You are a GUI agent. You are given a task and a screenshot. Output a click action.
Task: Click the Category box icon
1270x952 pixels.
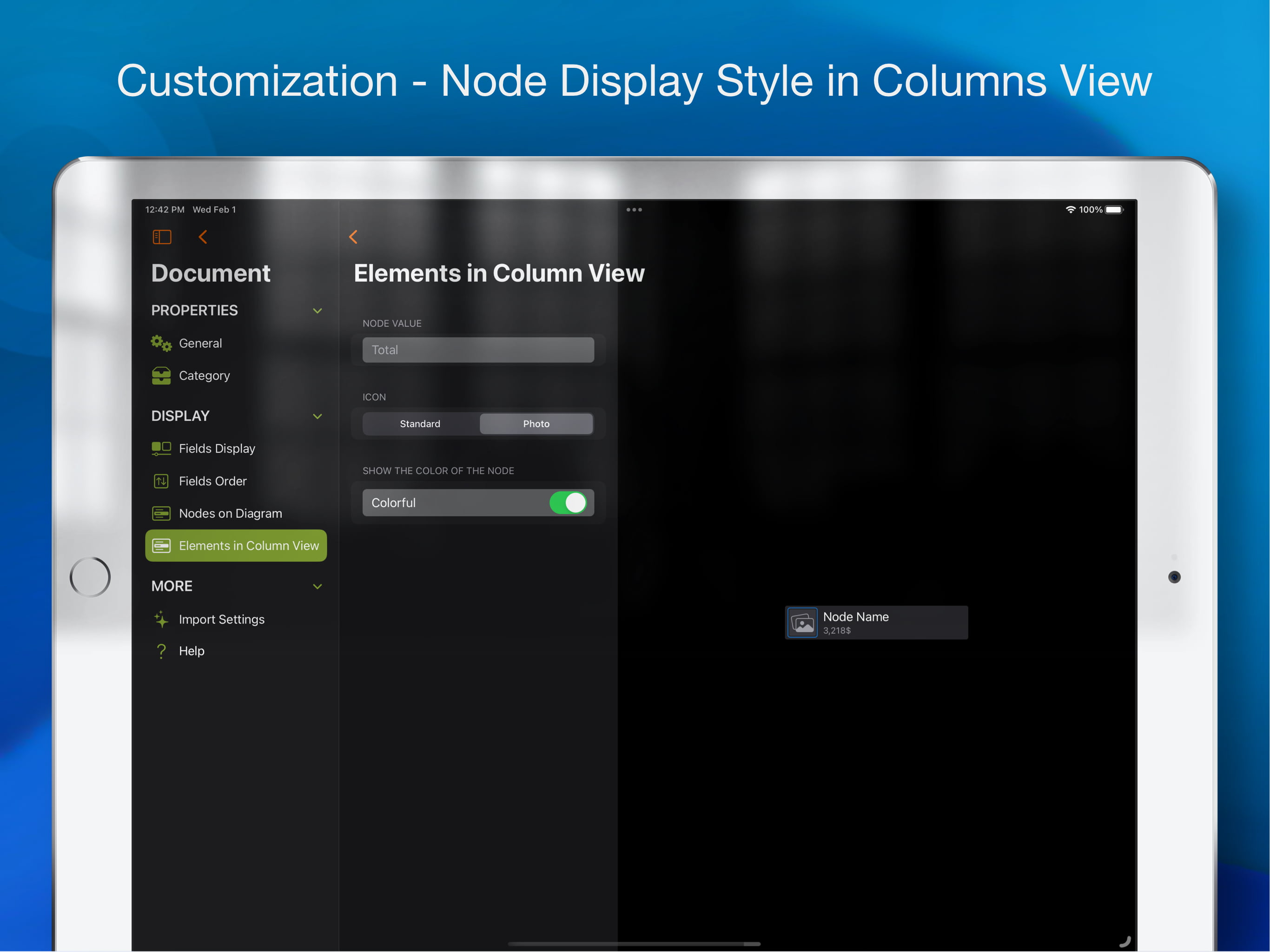click(x=161, y=376)
